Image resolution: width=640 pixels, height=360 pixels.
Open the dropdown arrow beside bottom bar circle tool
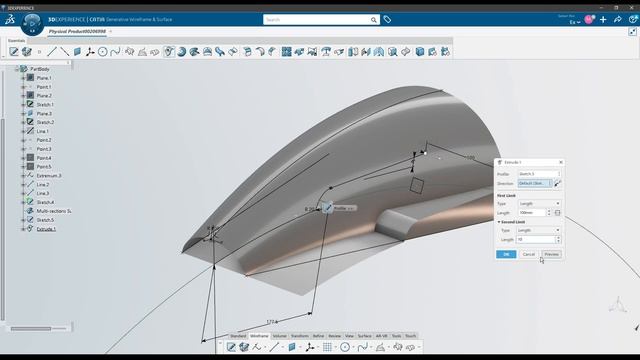[353, 347]
